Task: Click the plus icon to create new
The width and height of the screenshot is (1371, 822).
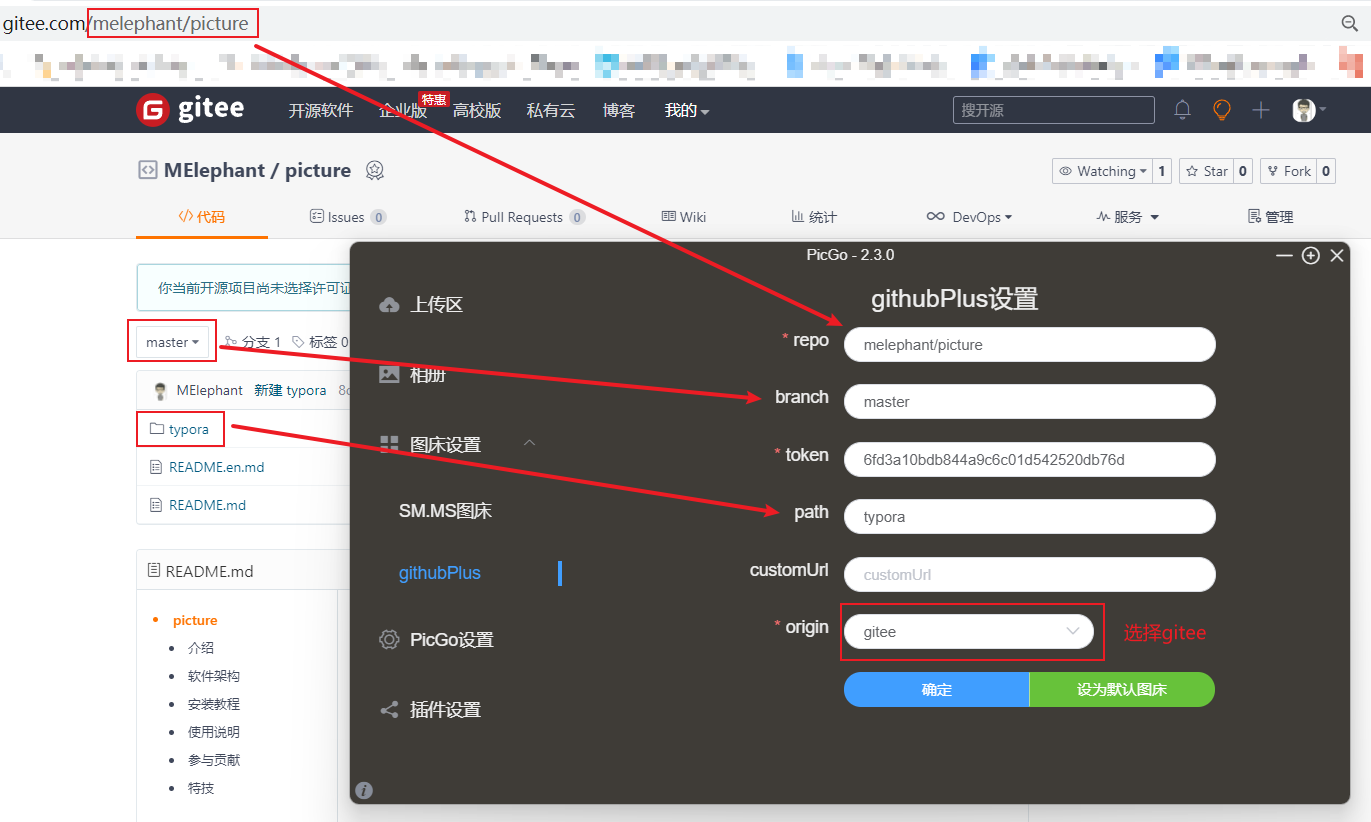Action: (1260, 110)
